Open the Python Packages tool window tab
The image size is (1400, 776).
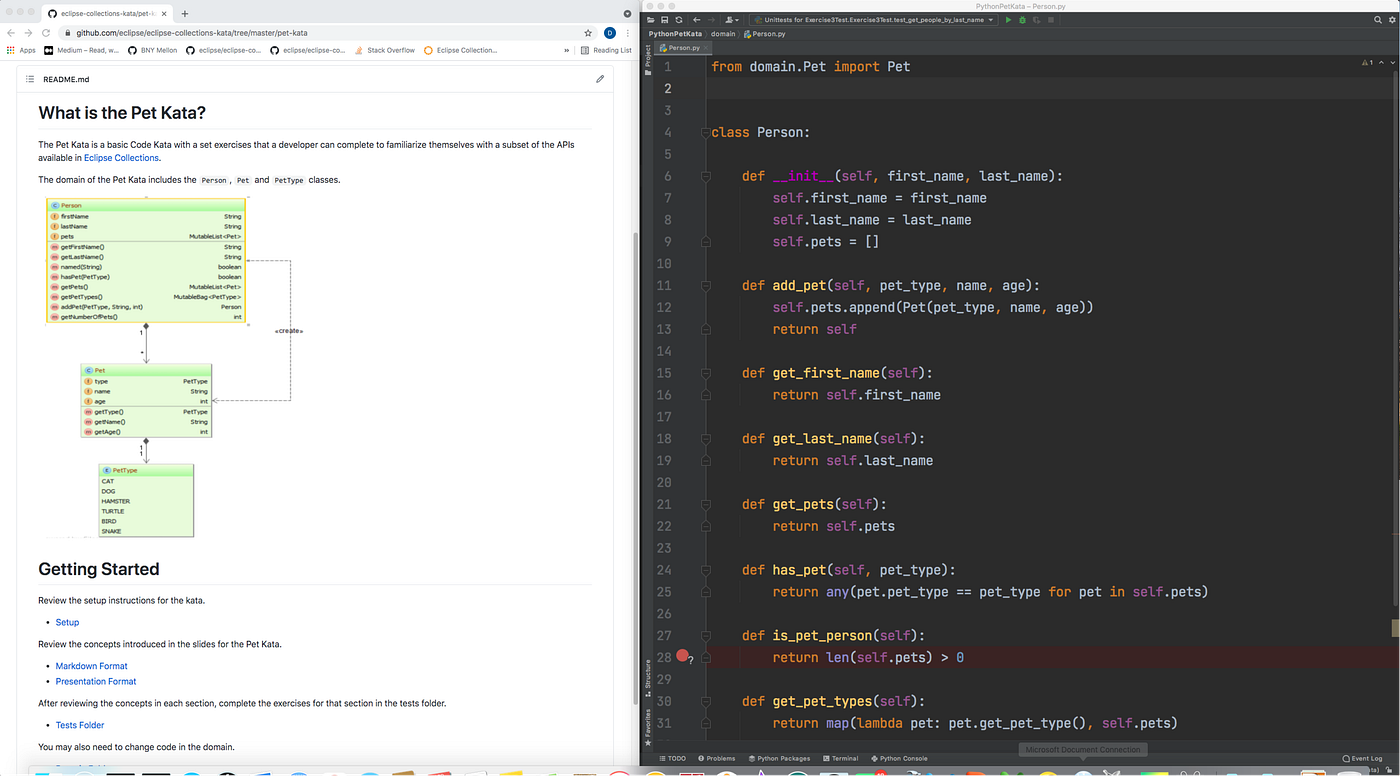tap(780, 758)
